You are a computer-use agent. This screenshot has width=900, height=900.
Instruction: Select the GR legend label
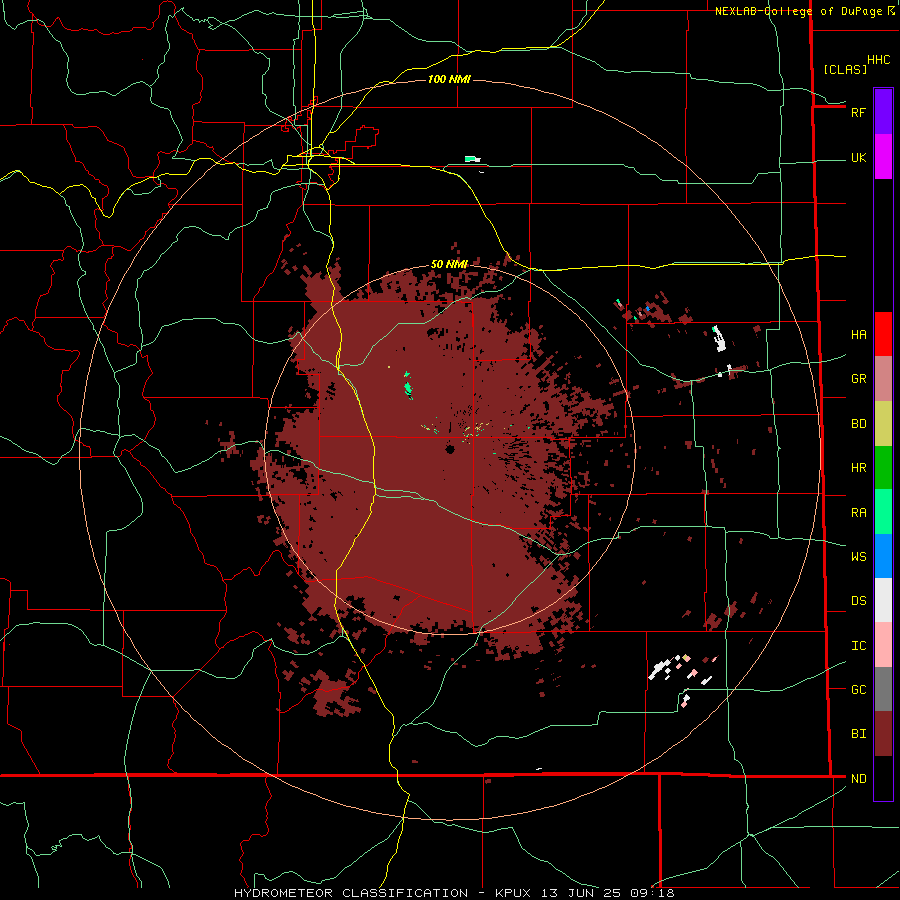(858, 378)
